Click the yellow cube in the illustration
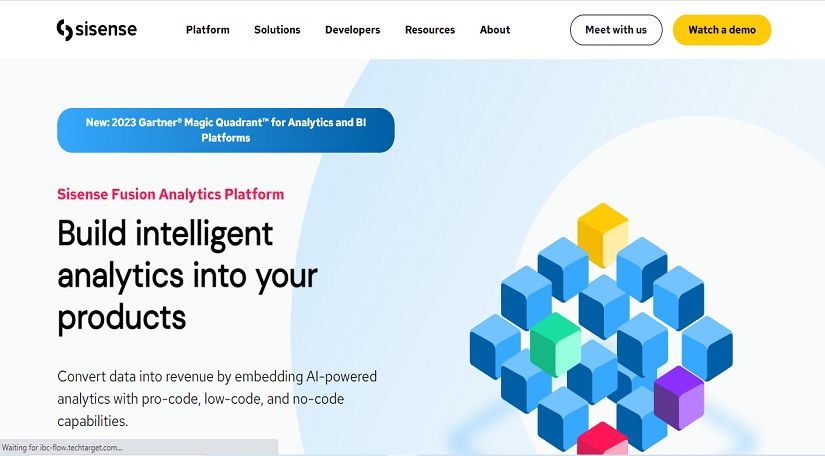The image size is (825, 456). (603, 235)
